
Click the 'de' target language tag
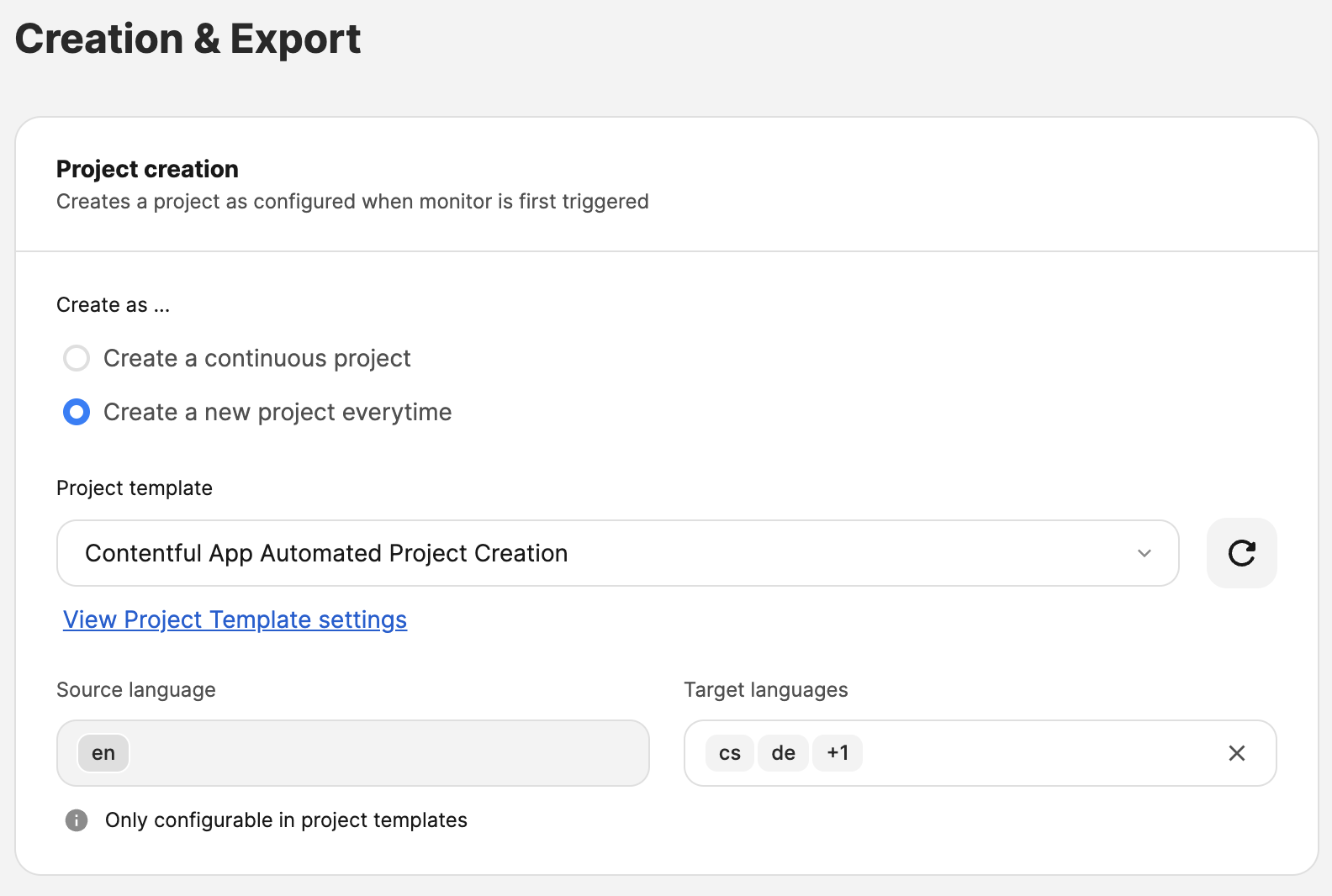pyautogui.click(x=783, y=753)
